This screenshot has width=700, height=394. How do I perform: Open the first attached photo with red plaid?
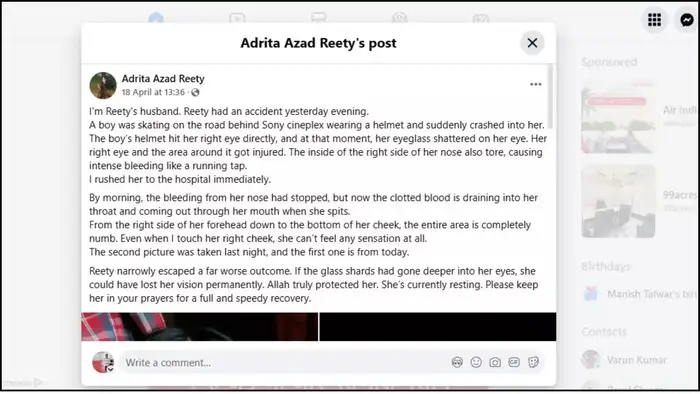pos(200,327)
